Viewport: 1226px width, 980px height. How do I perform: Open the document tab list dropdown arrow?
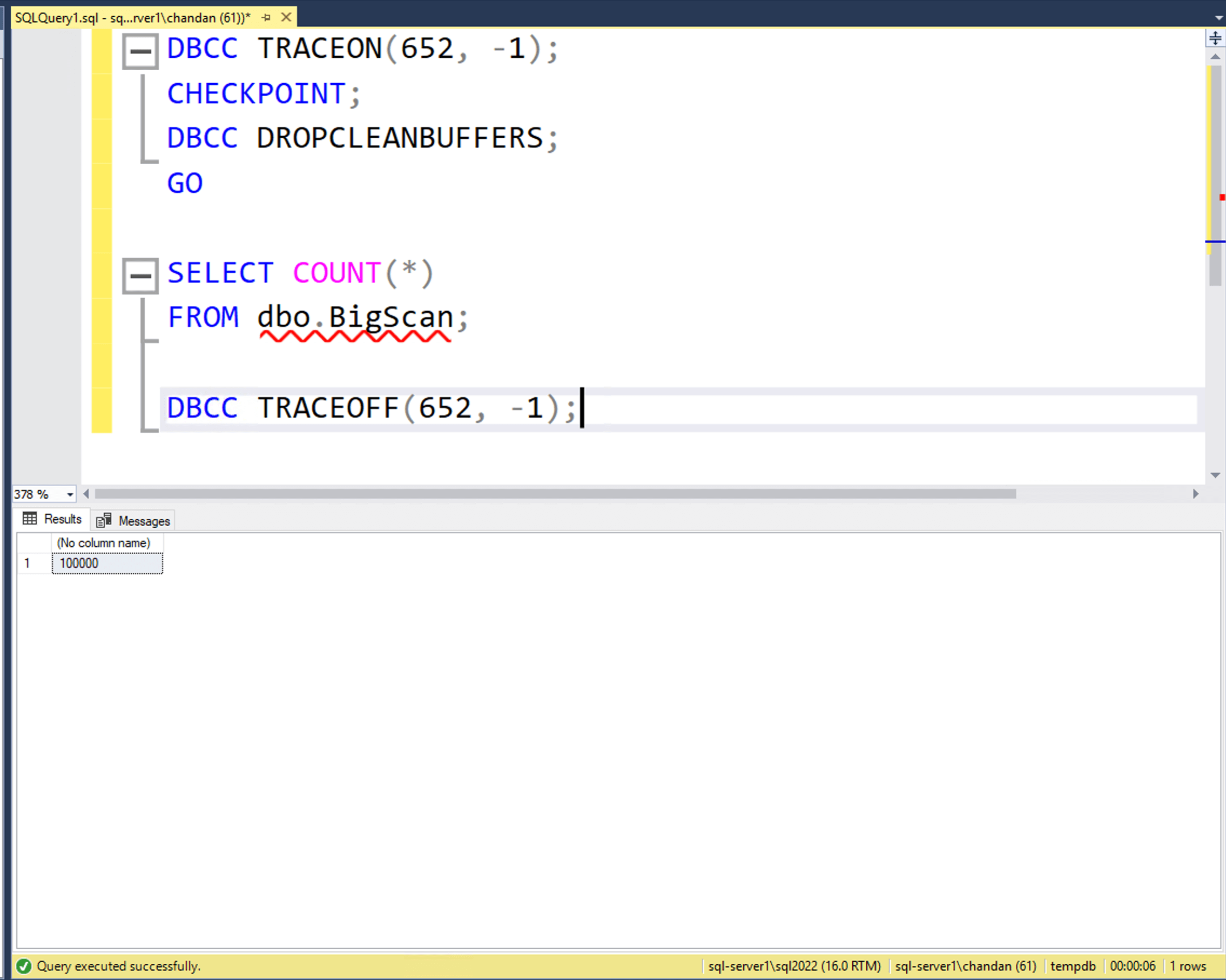[1218, 18]
